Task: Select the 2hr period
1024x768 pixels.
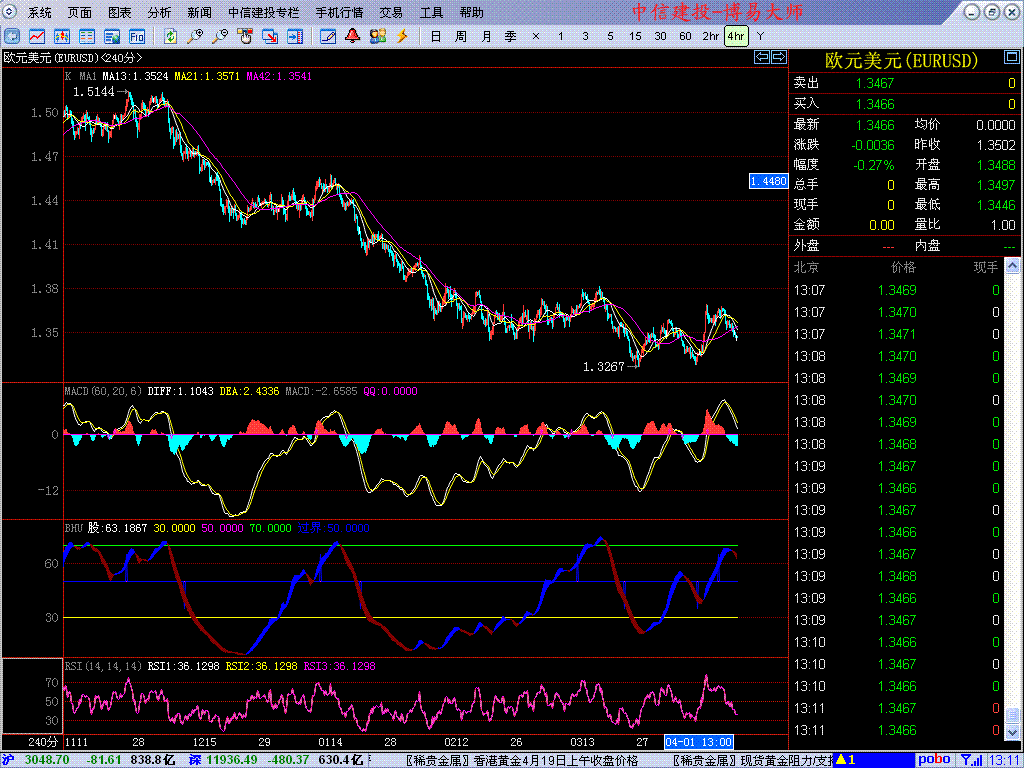Action: coord(711,37)
